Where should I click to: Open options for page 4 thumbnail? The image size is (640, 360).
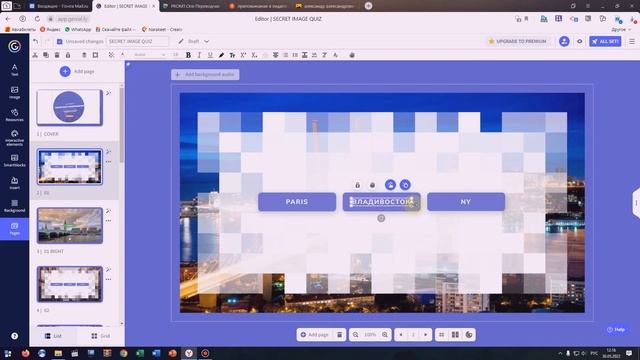[x=109, y=280]
